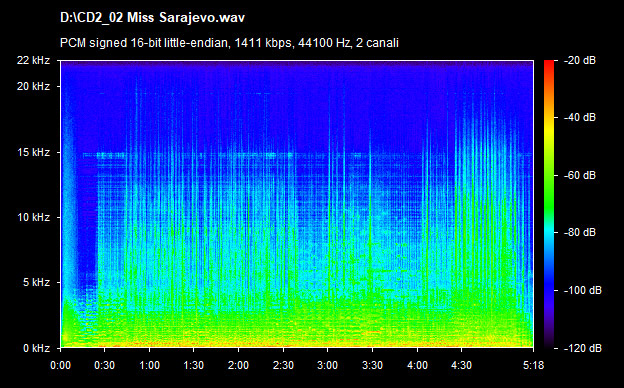Click the 3:30 time axis marker
This screenshot has width=624, height=388.
tap(372, 365)
